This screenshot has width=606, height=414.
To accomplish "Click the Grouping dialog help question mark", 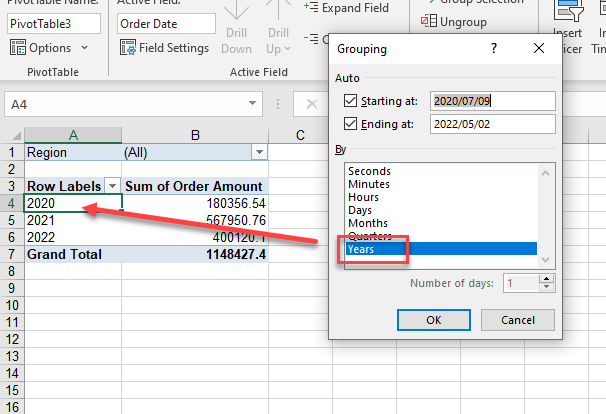I will point(493,48).
